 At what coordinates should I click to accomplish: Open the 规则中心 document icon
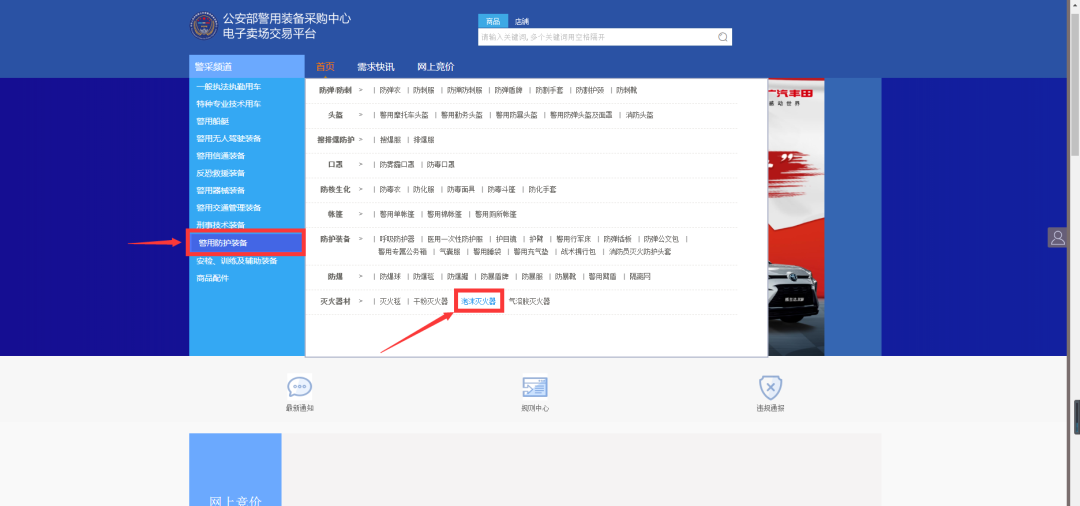point(534,388)
